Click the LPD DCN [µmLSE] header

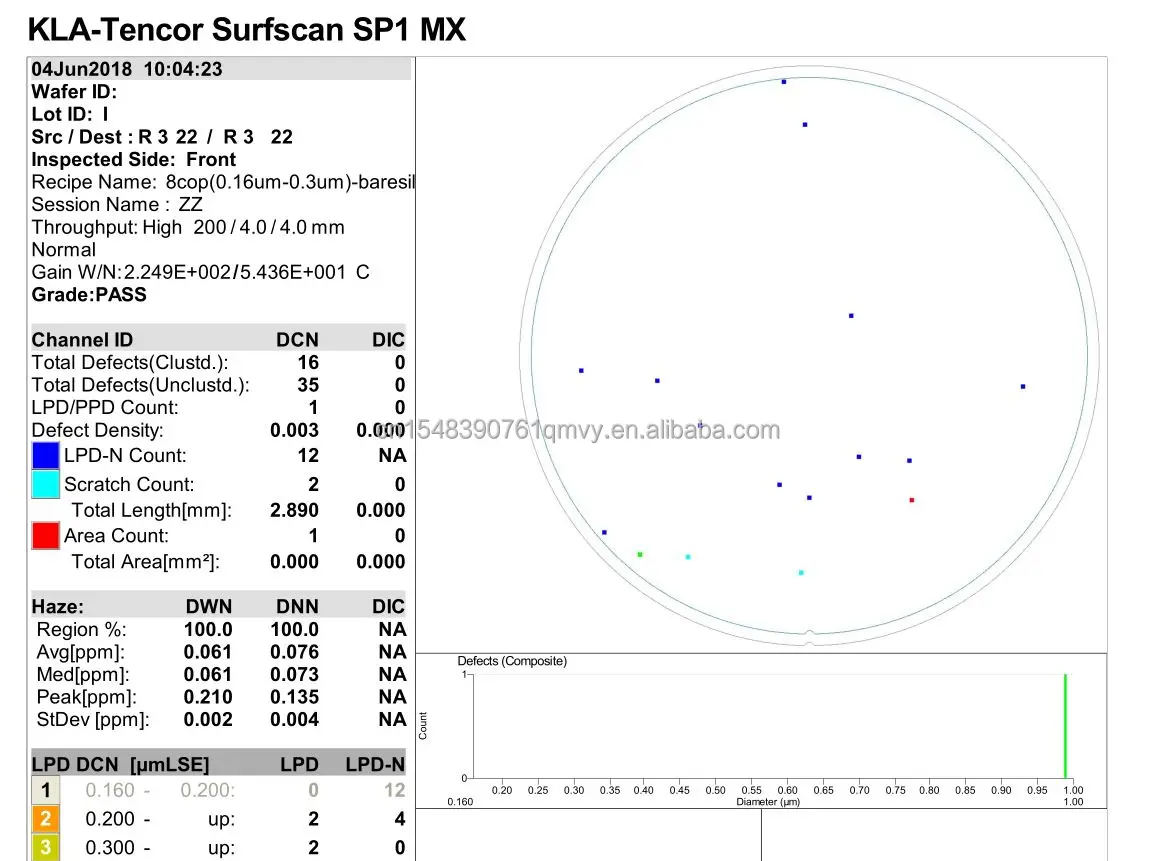pyautogui.click(x=121, y=765)
